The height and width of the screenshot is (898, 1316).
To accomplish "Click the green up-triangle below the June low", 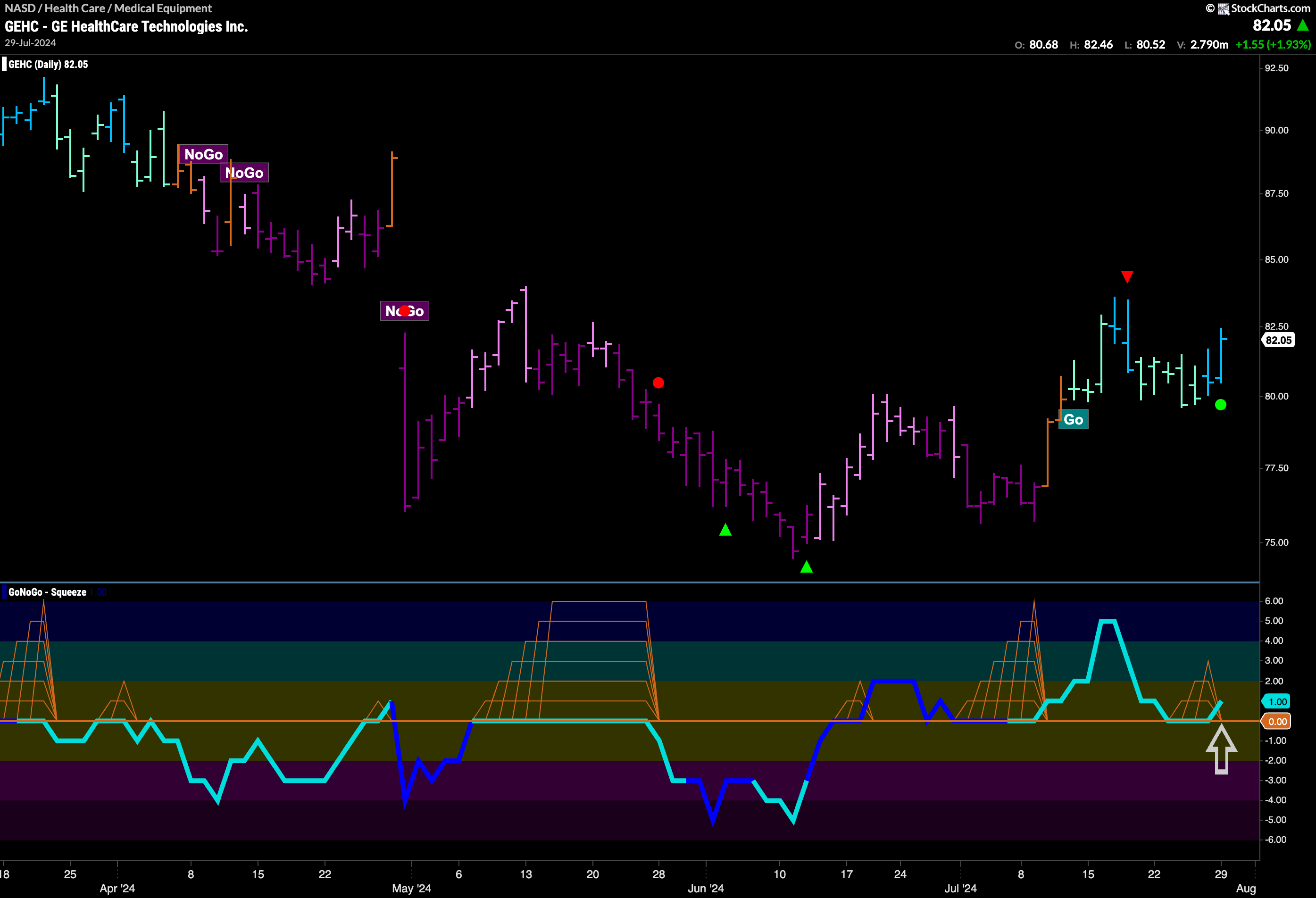I will point(807,566).
